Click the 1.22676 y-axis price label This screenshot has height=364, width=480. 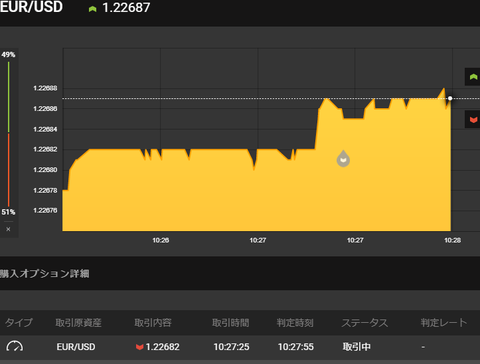coord(45,210)
